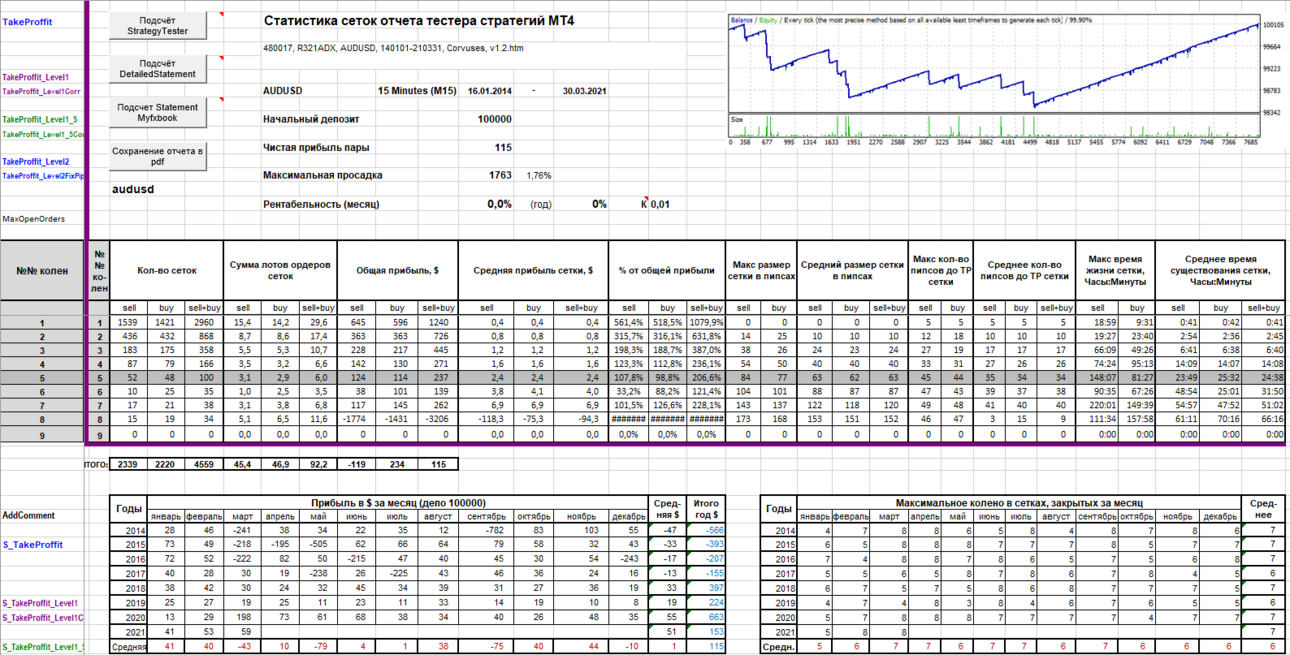Image resolution: width=1290 pixels, height=655 pixels.
Task: Select the file name cell 480017, R321ADX
Action: (393, 48)
